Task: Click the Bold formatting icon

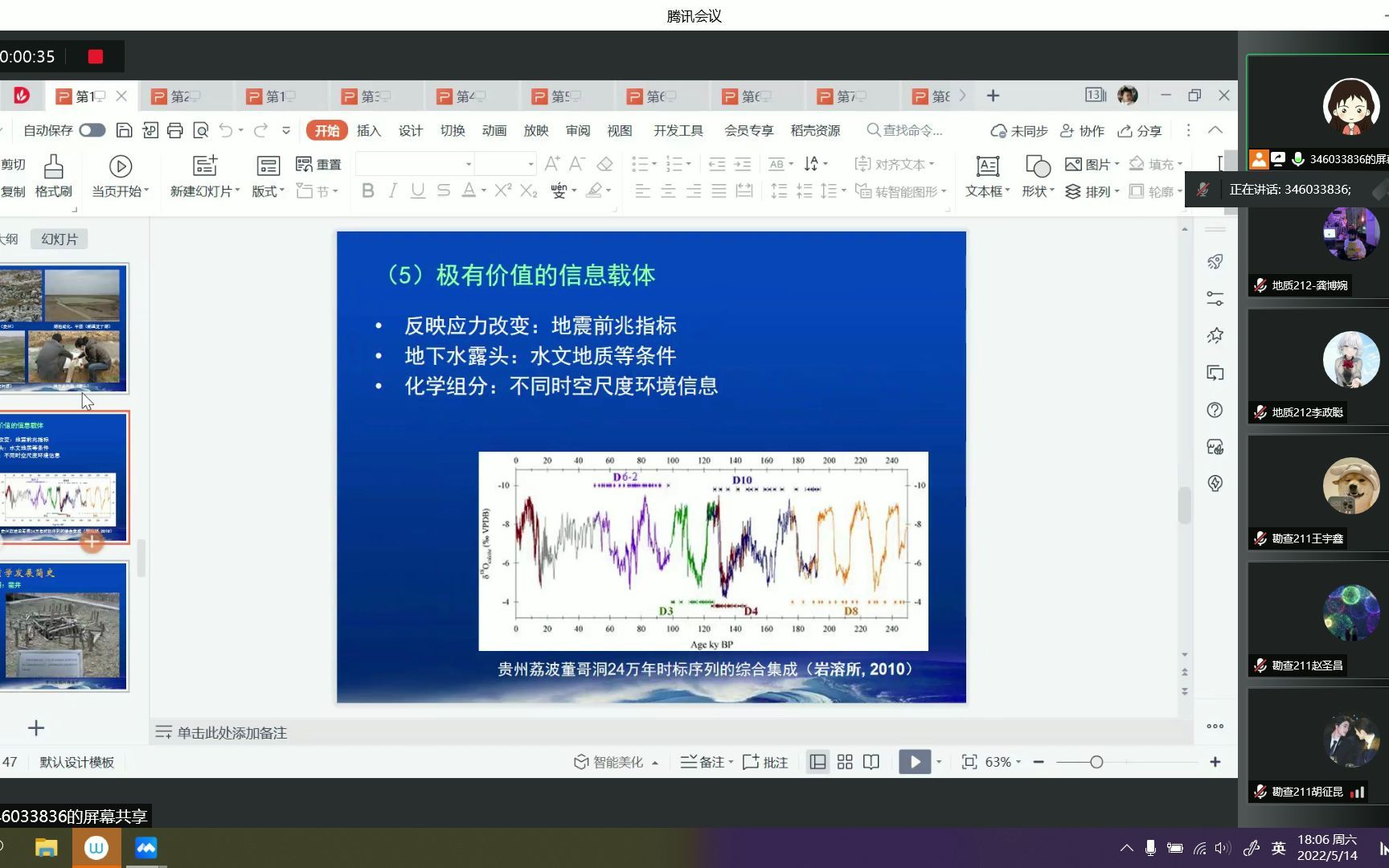Action: tap(368, 190)
